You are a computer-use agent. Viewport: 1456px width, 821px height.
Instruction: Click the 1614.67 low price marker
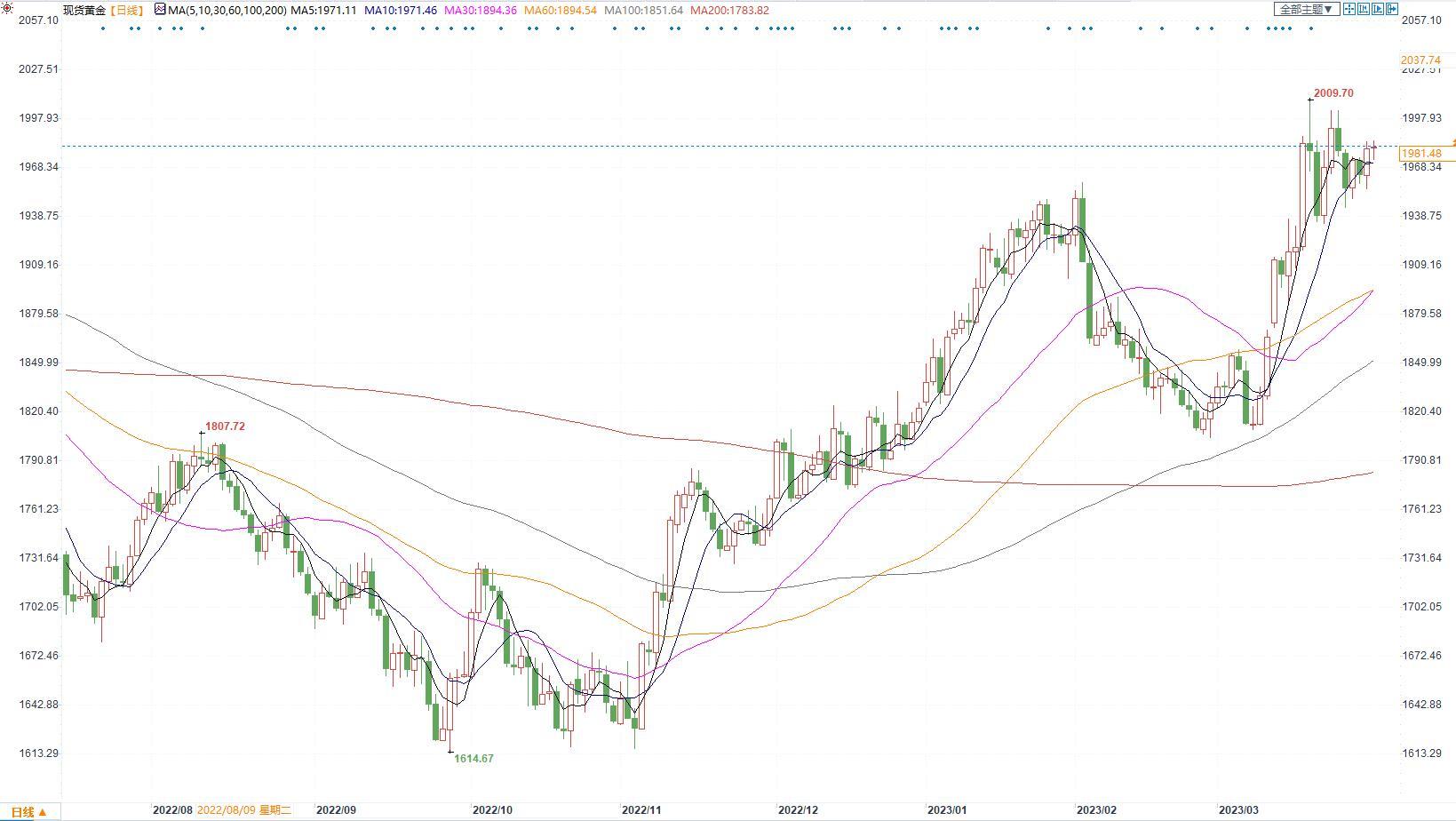[x=473, y=759]
